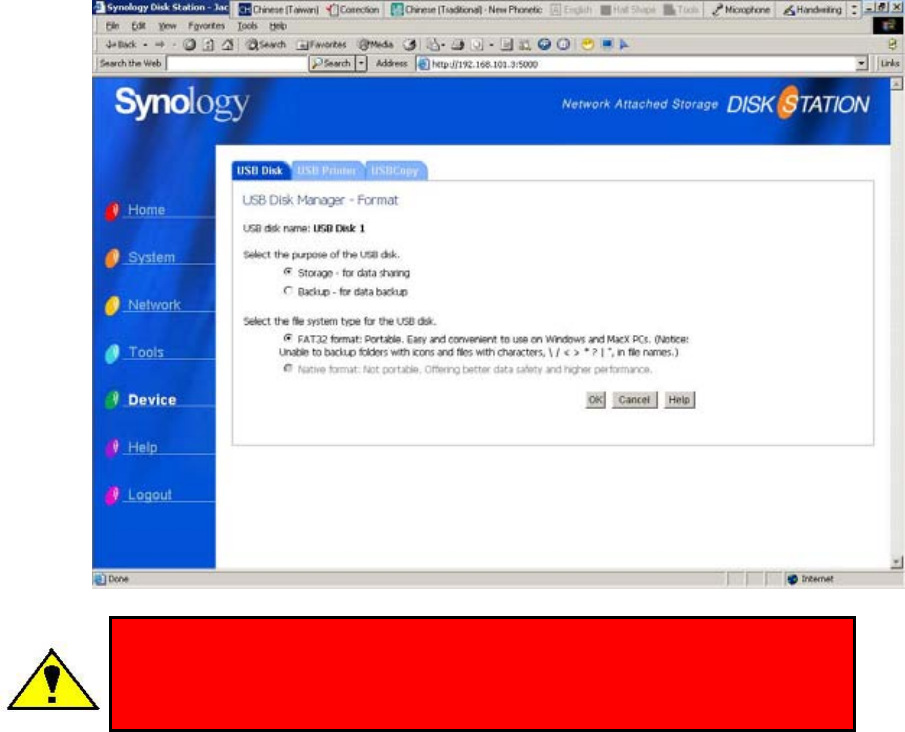The image size is (905, 732).
Task: Select Backup - for data backup option
Action: pyautogui.click(x=287, y=291)
